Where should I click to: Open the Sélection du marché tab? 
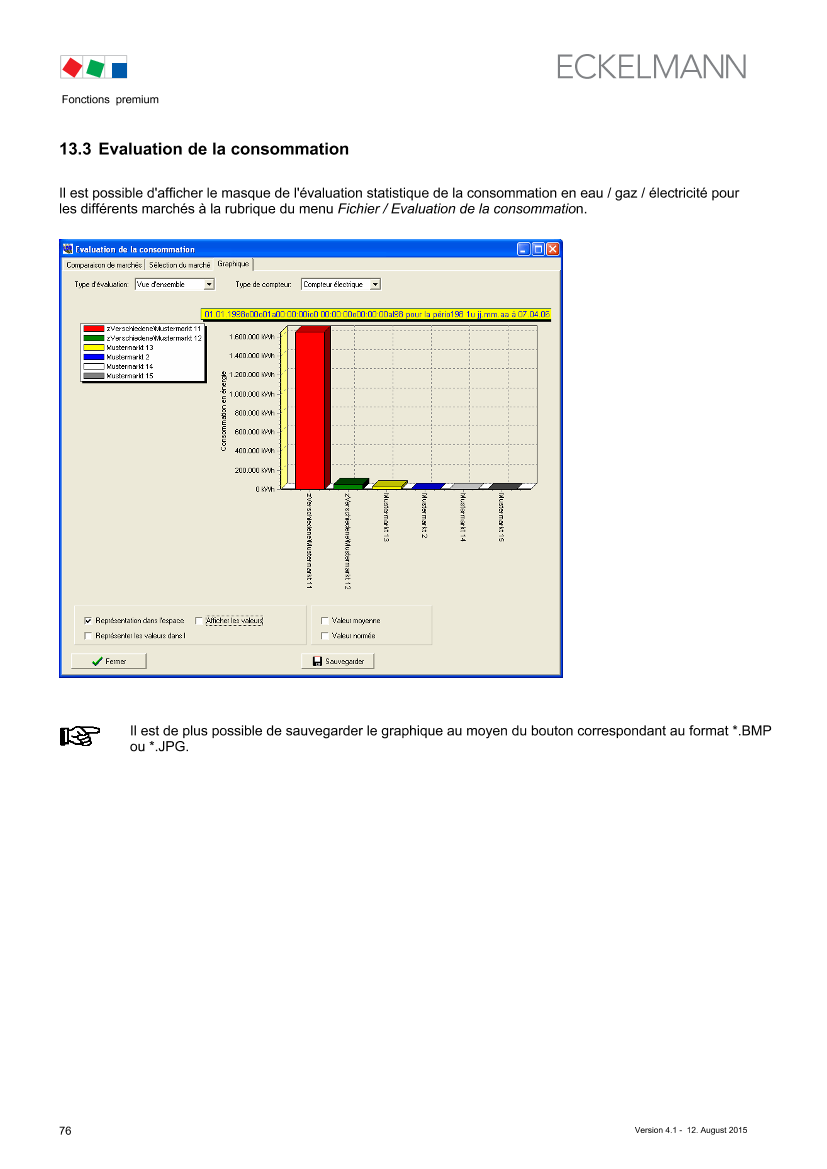click(x=180, y=265)
